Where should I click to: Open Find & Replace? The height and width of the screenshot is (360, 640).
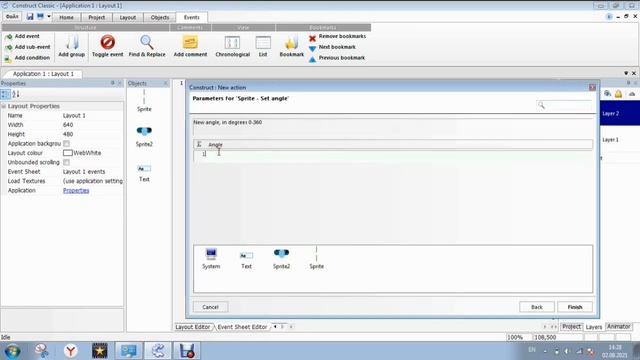click(147, 46)
